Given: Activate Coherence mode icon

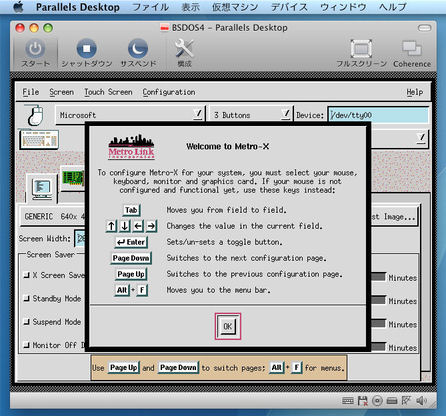Looking at the screenshot, I should tap(412, 49).
